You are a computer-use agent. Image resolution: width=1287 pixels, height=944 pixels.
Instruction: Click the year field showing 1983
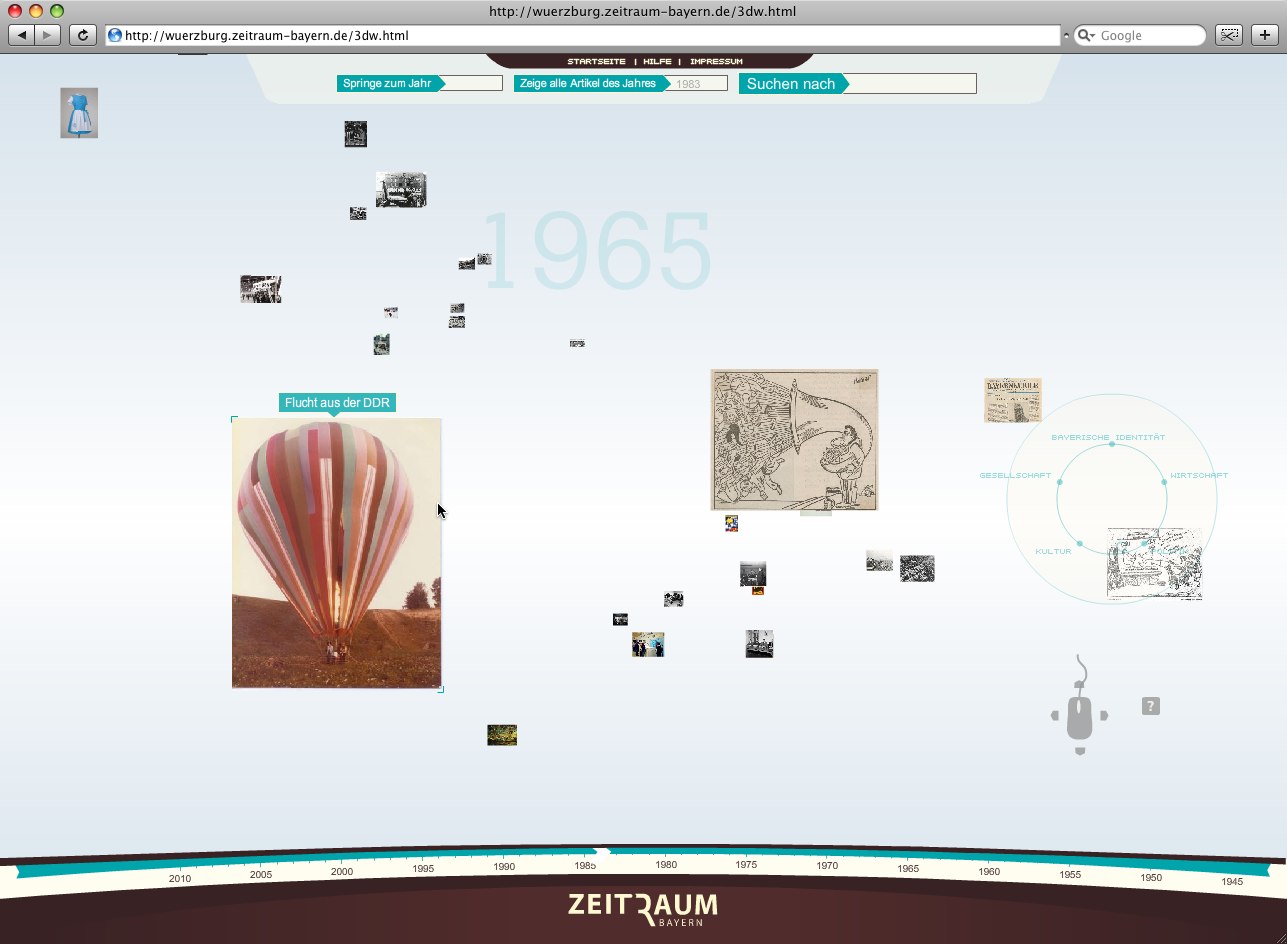[x=699, y=84]
